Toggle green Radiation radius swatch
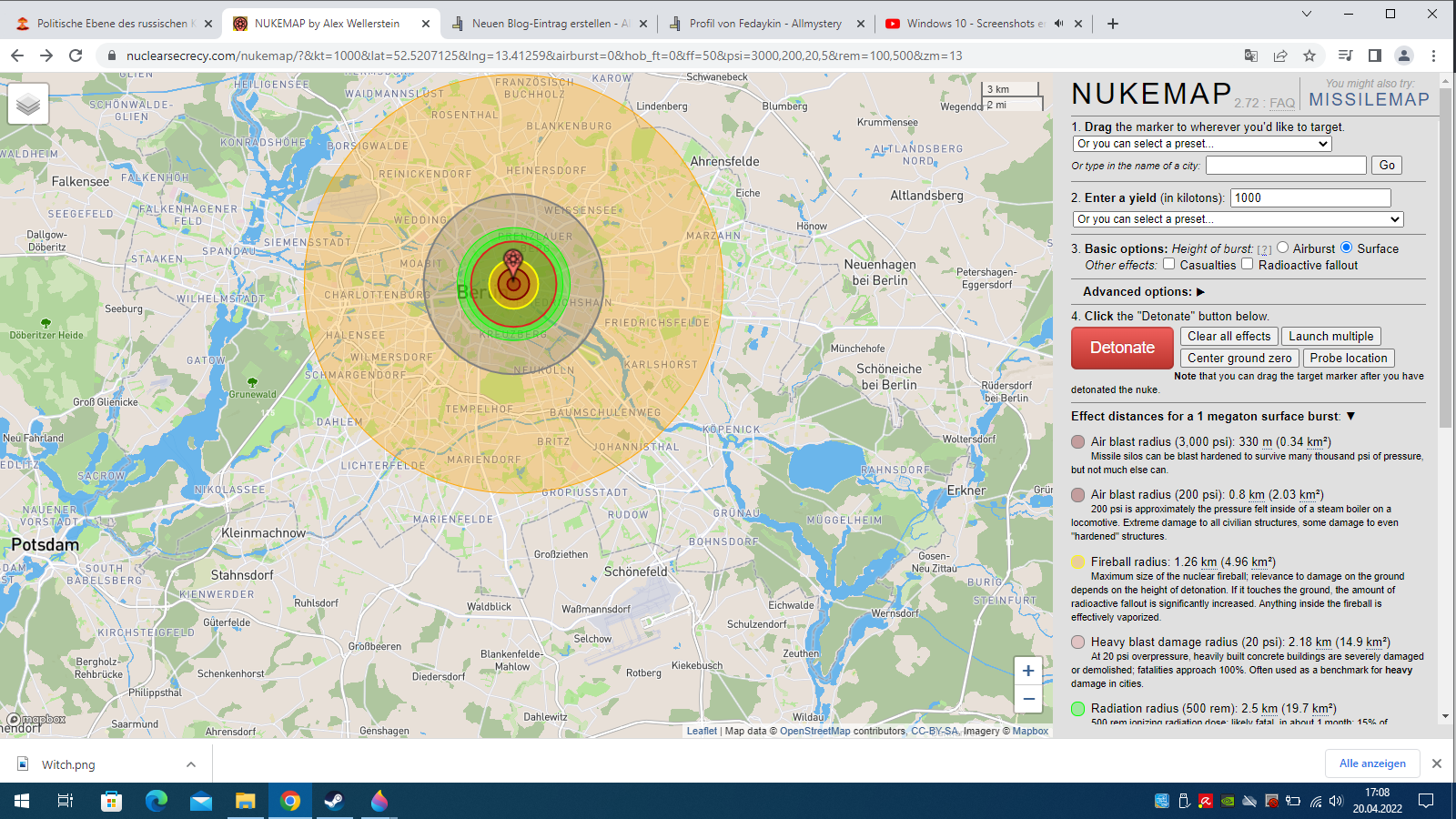Image resolution: width=1456 pixels, height=819 pixels. click(1078, 708)
